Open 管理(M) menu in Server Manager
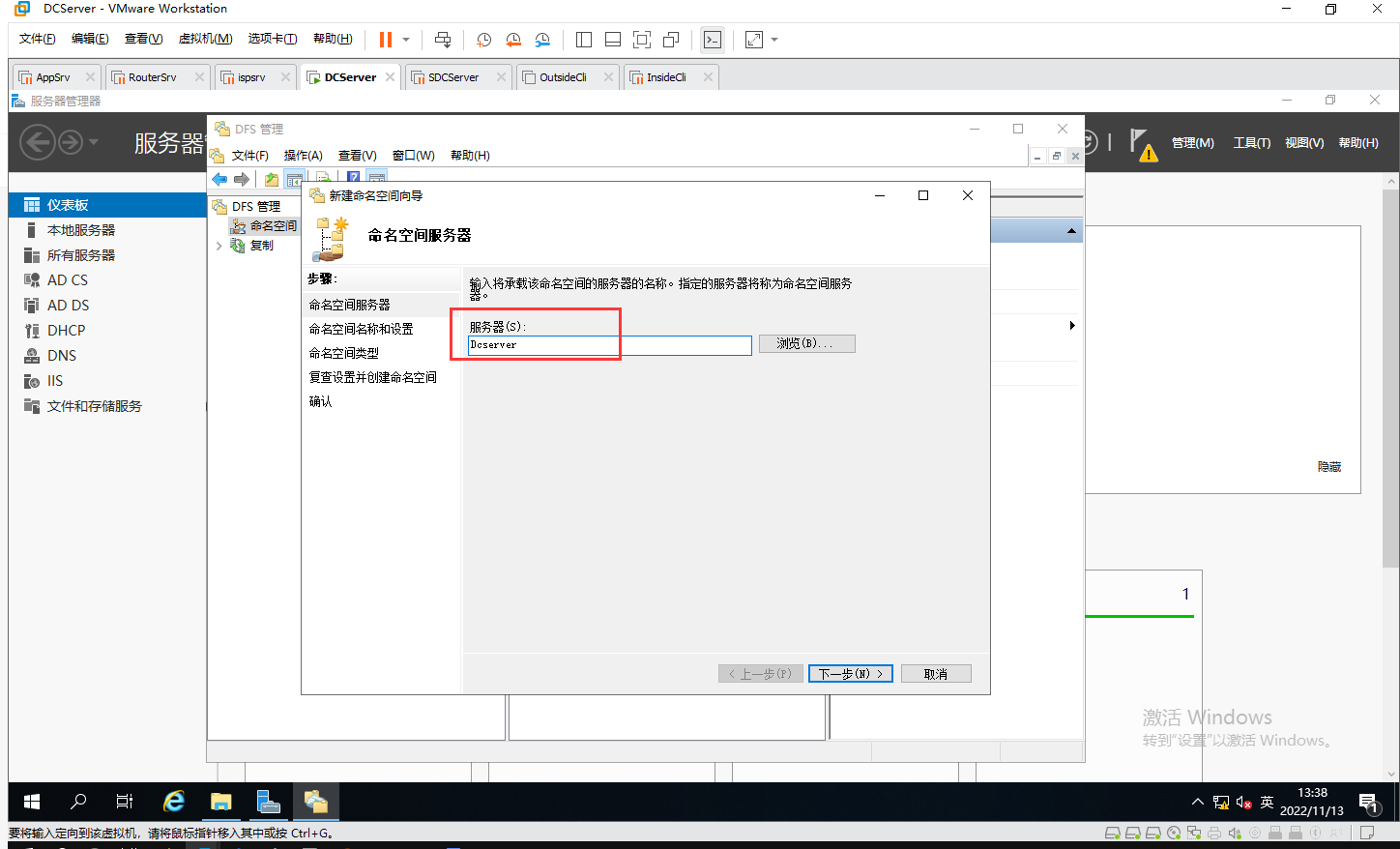Viewport: 1400px width, 849px height. click(1193, 143)
